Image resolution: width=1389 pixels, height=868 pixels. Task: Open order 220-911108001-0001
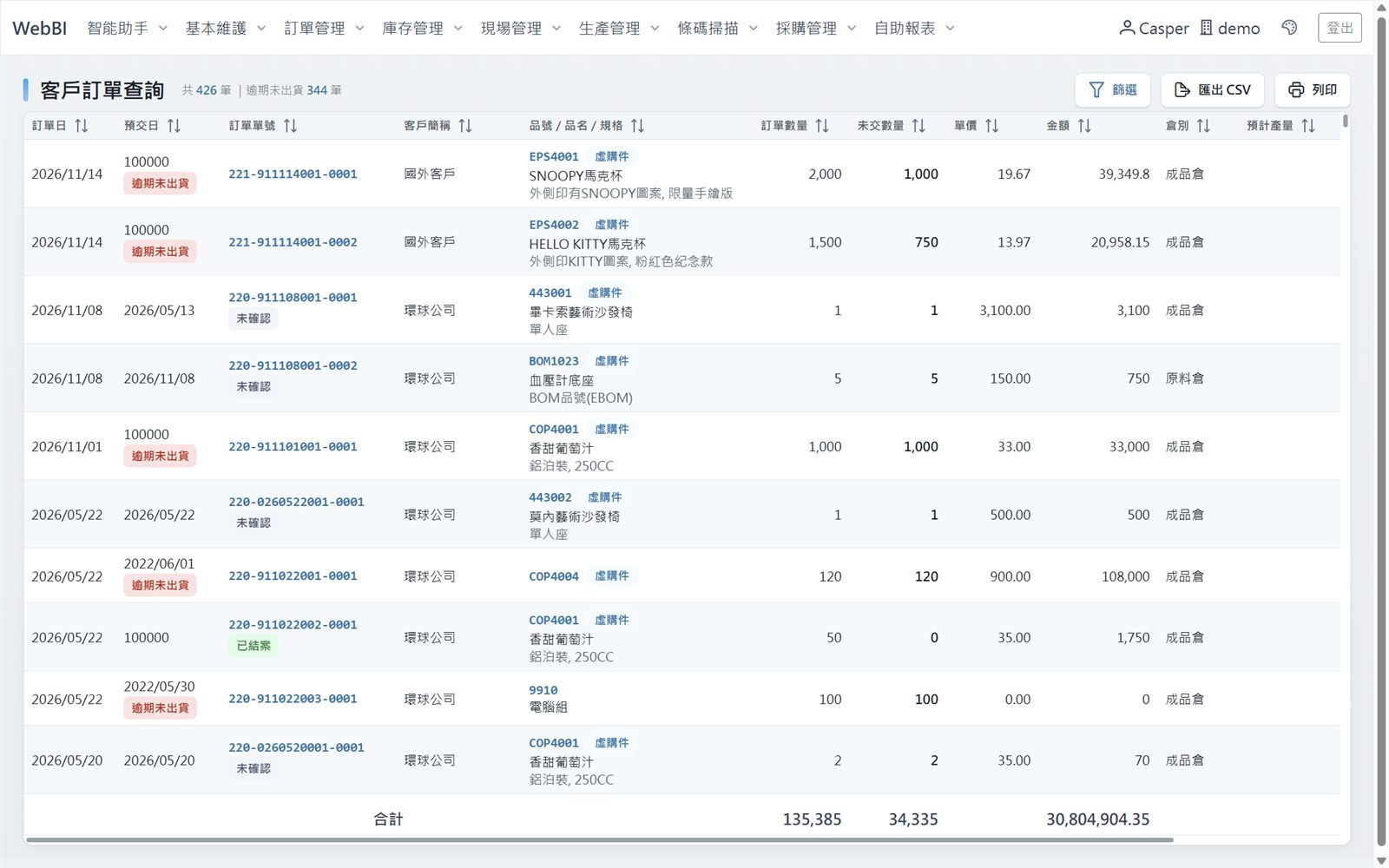293,298
